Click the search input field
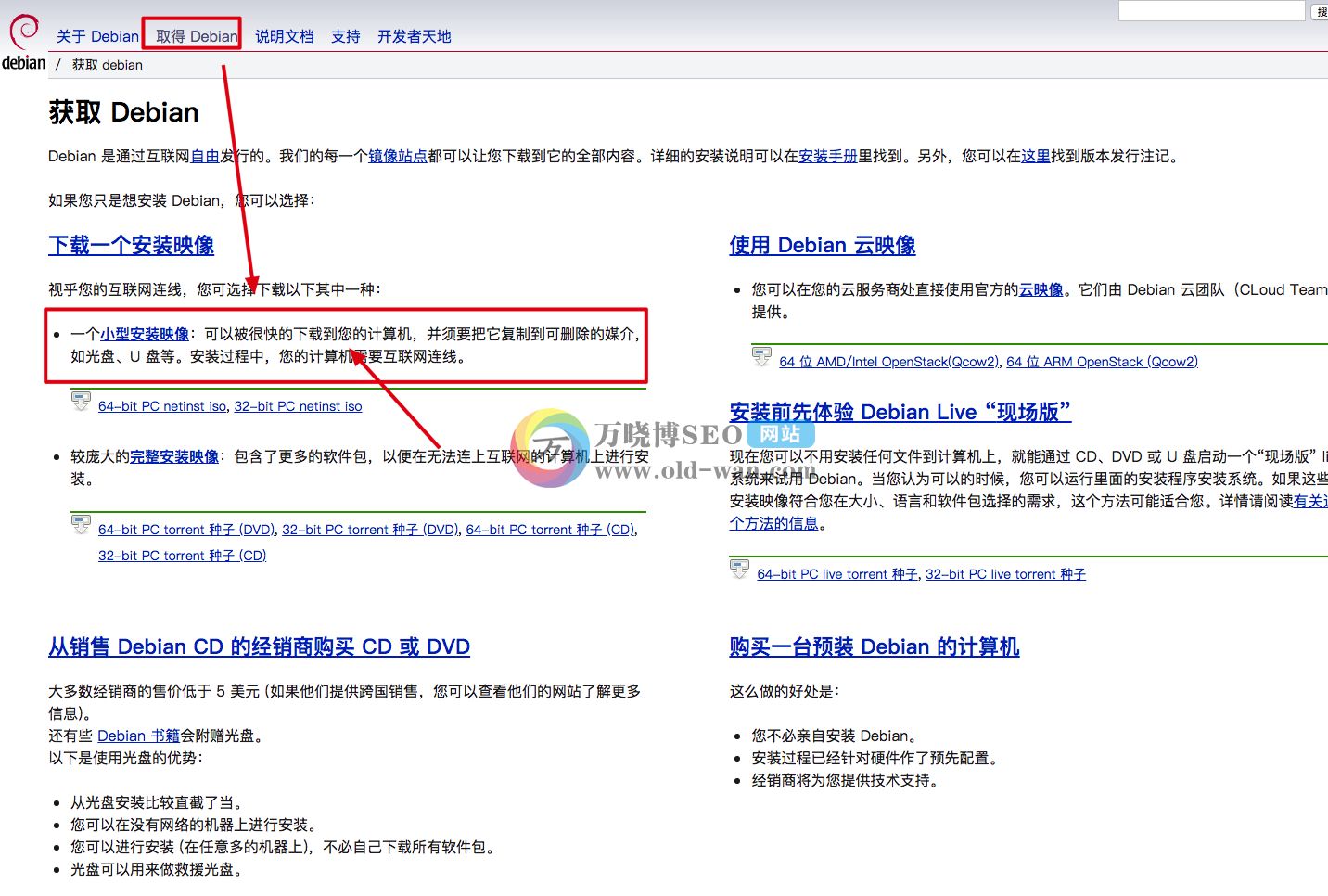1328x896 pixels. coord(1211,11)
